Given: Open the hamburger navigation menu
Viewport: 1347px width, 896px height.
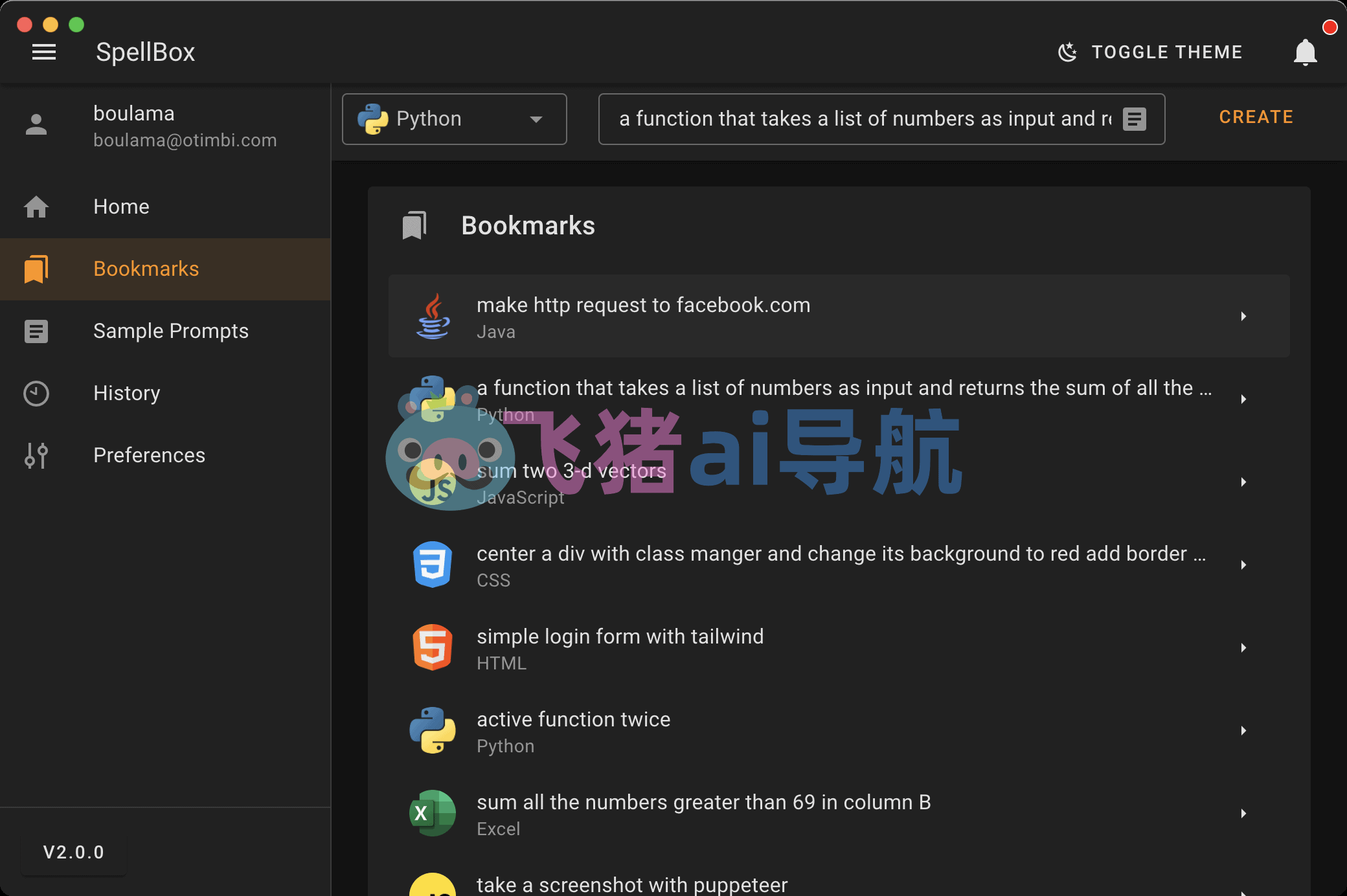Looking at the screenshot, I should 44,52.
